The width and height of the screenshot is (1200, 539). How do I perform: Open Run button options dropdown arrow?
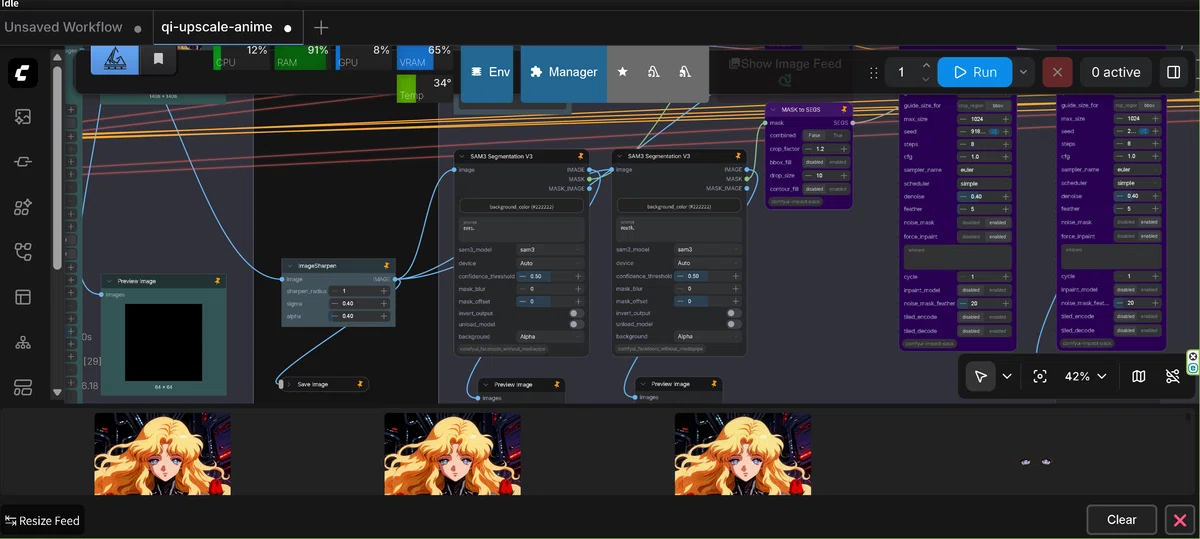[x=1023, y=72]
